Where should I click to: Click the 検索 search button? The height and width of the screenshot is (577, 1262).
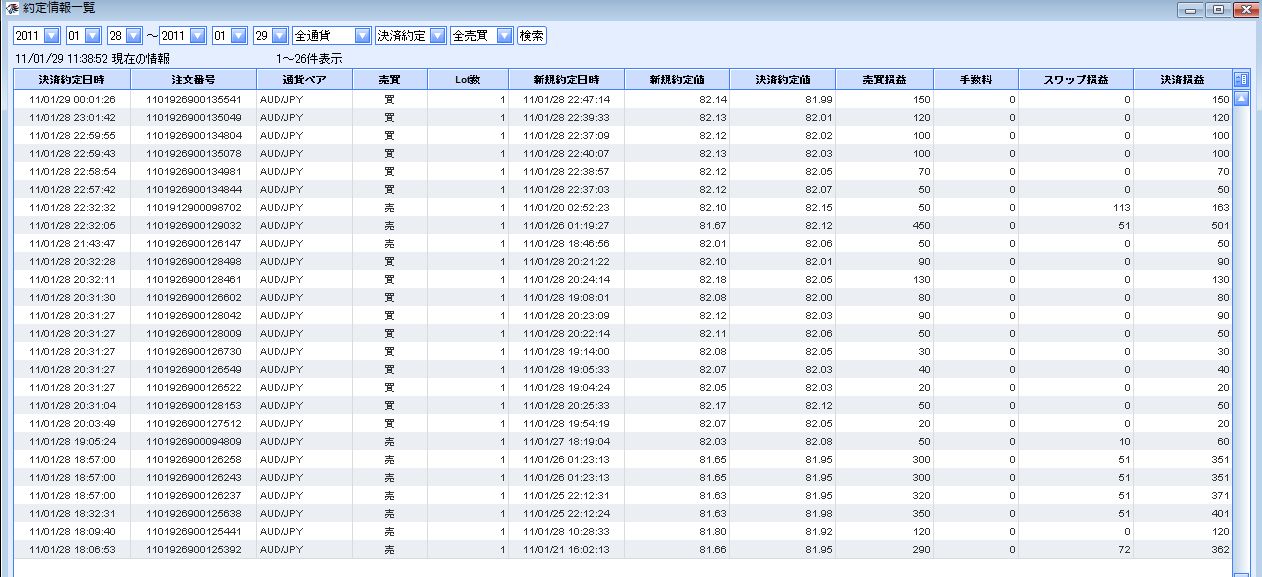[x=532, y=35]
